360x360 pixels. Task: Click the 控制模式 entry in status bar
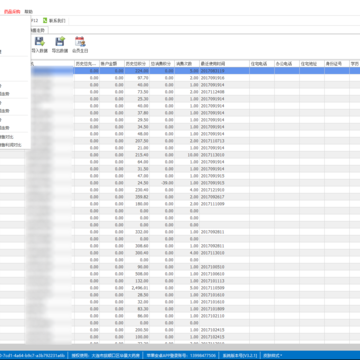pyautogui.click(x=273, y=355)
